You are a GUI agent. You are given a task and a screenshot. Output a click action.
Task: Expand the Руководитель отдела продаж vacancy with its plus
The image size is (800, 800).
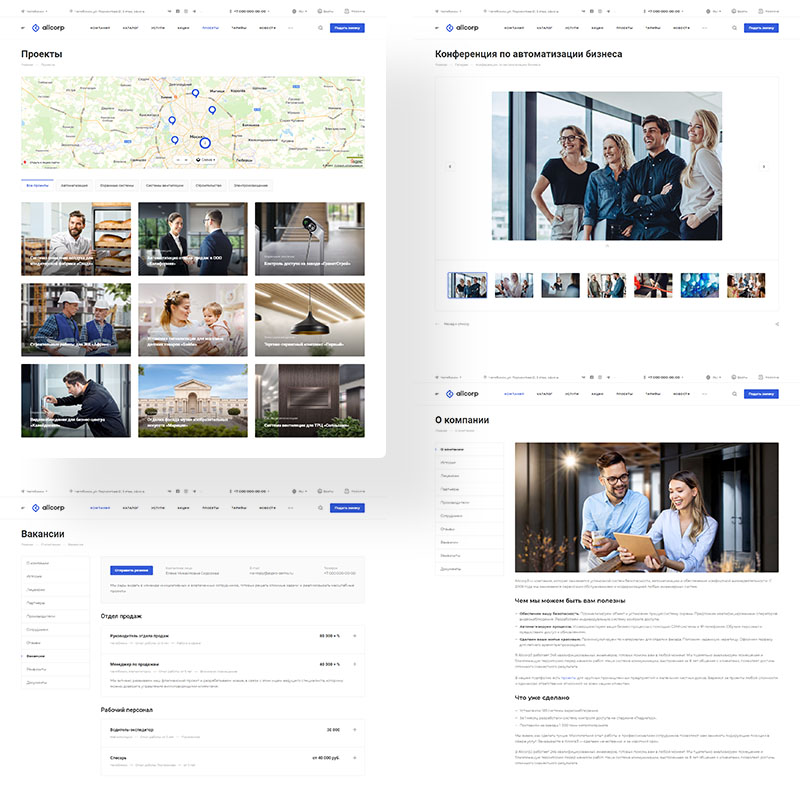tap(355, 635)
